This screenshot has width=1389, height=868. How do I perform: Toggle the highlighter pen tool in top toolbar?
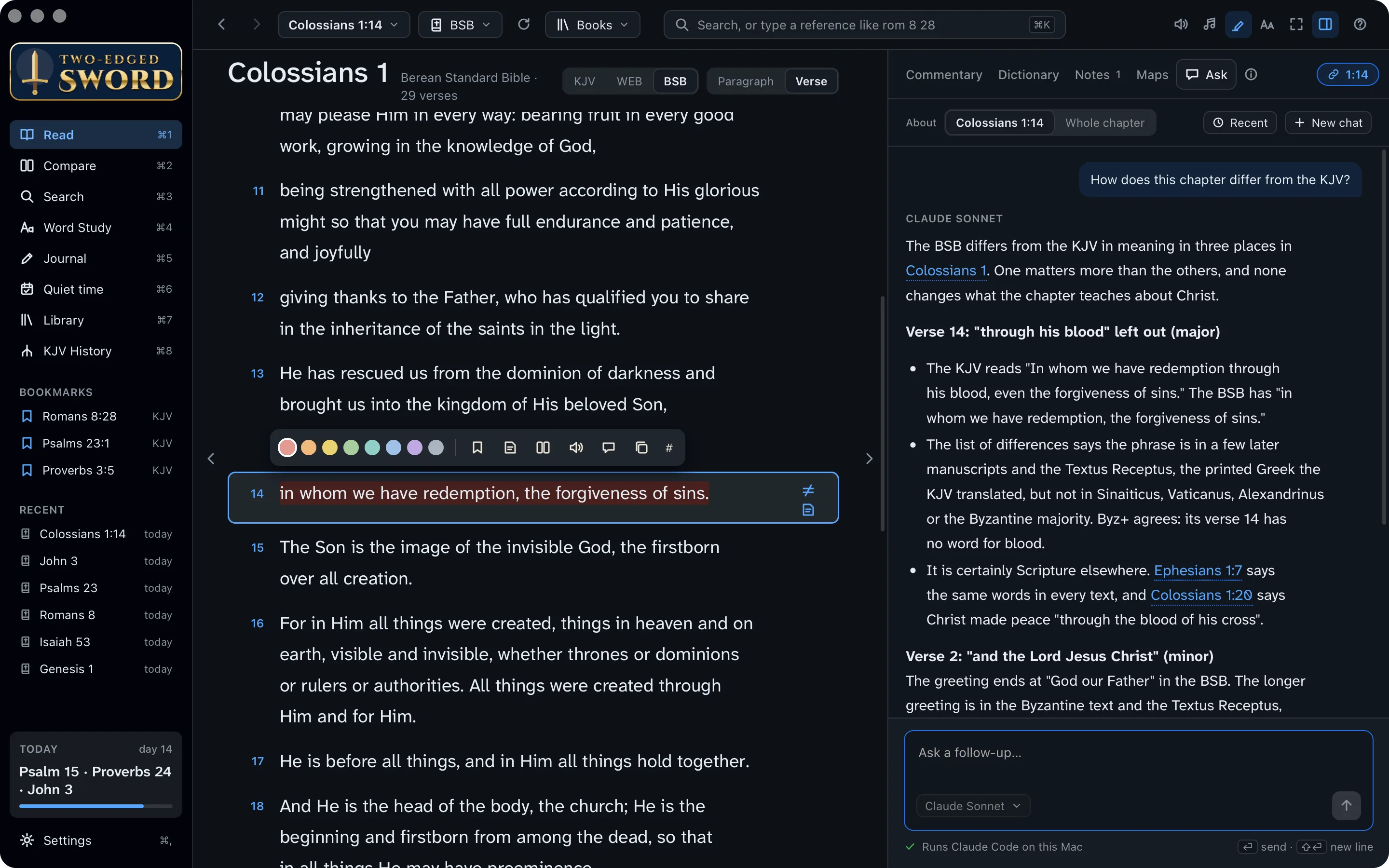click(1238, 25)
